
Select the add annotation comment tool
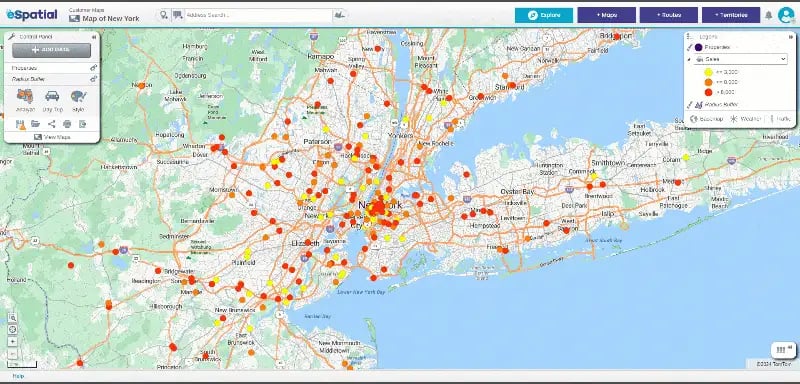coord(177,15)
